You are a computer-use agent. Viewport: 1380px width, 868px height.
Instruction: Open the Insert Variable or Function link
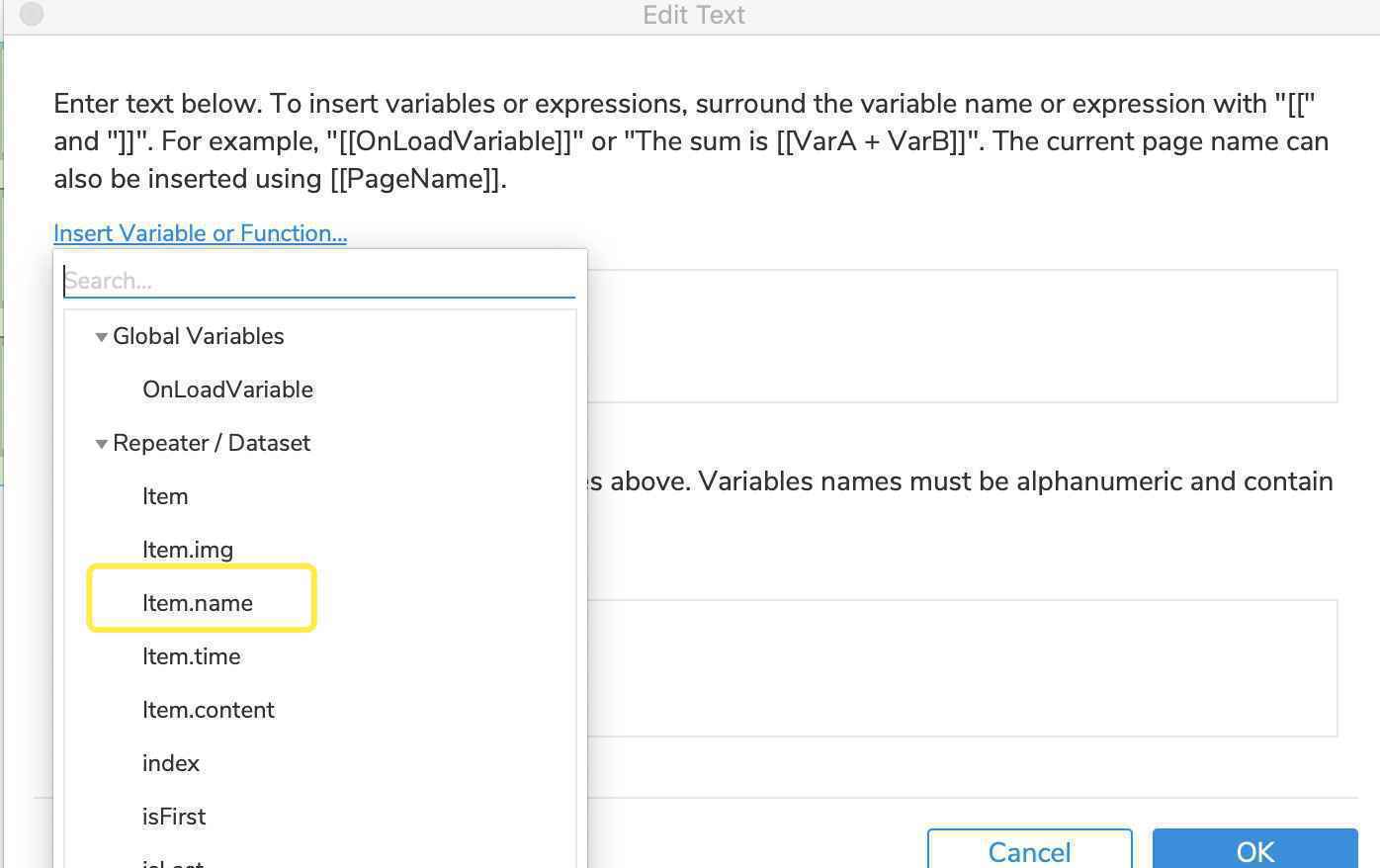(200, 233)
